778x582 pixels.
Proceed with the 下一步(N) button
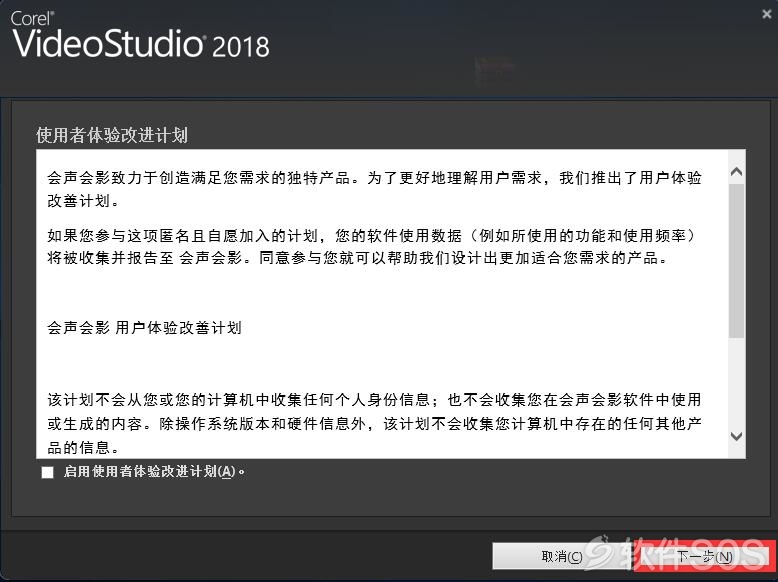(705, 556)
